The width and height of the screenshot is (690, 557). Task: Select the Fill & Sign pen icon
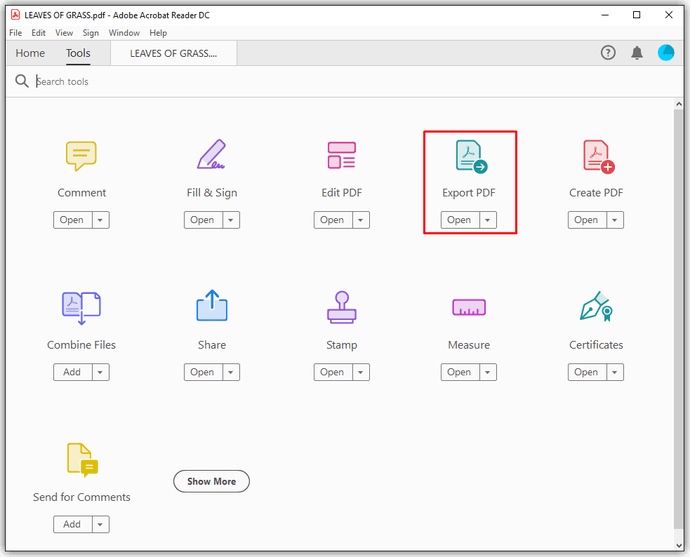pyautogui.click(x=212, y=154)
